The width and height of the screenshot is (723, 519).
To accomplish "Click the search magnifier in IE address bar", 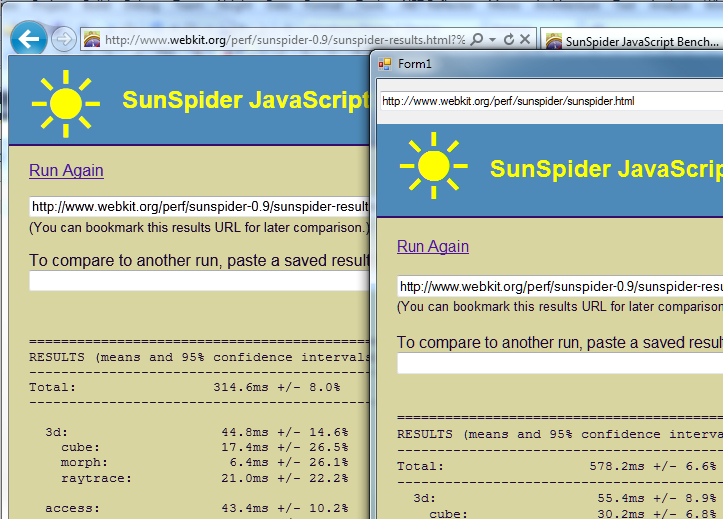I will pos(477,40).
